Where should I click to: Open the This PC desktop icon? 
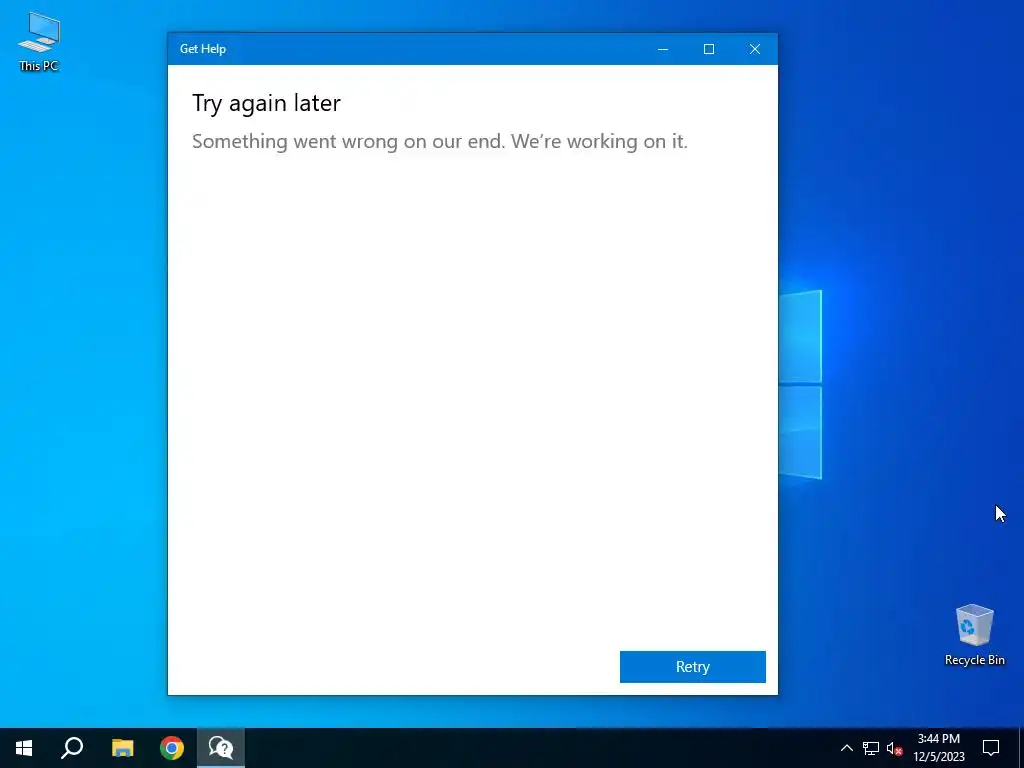click(39, 42)
